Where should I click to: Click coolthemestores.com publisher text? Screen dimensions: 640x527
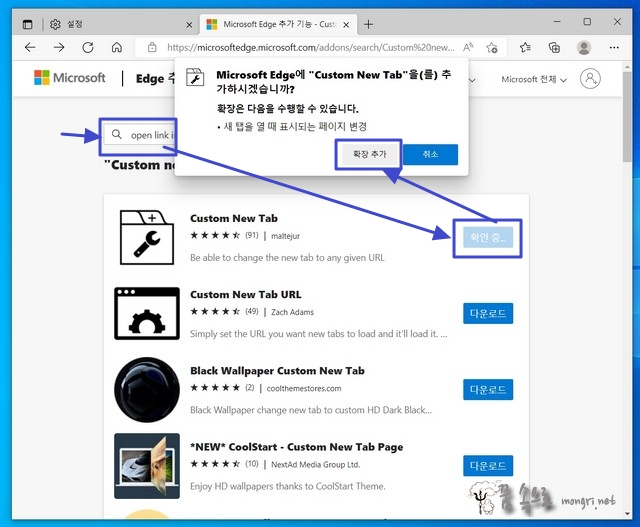coord(304,389)
